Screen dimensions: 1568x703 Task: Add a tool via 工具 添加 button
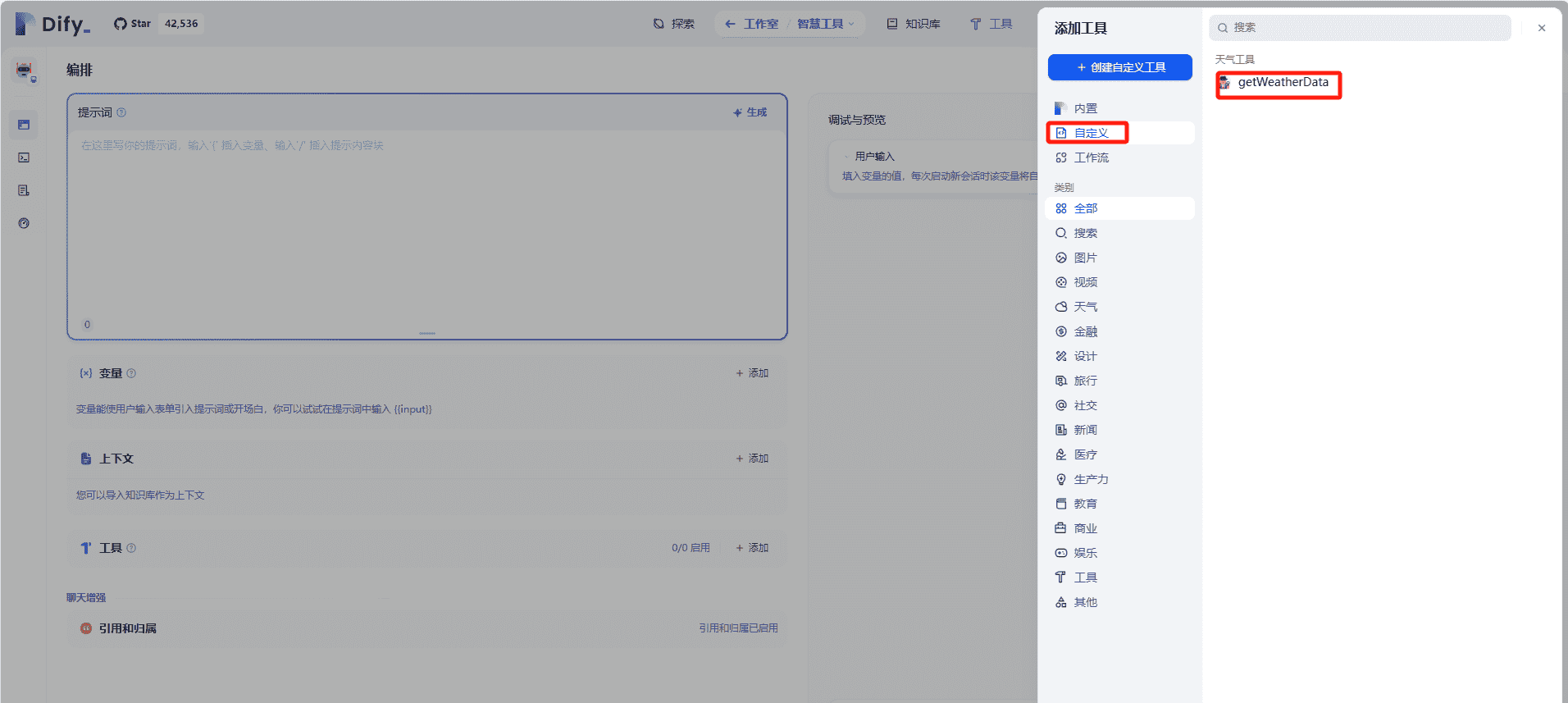[x=752, y=548]
